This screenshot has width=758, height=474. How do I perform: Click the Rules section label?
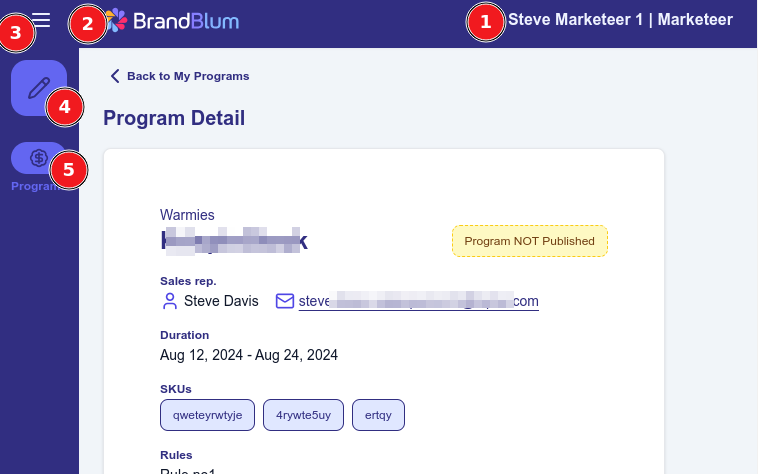pyautogui.click(x=176, y=454)
